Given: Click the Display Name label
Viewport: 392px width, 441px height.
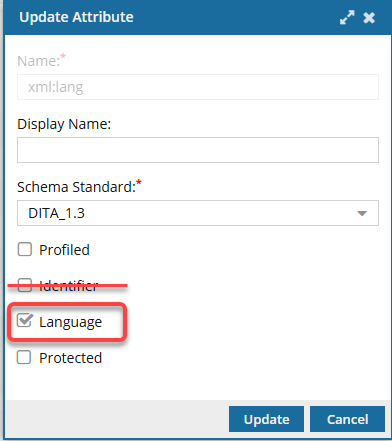Looking at the screenshot, I should click(64, 124).
